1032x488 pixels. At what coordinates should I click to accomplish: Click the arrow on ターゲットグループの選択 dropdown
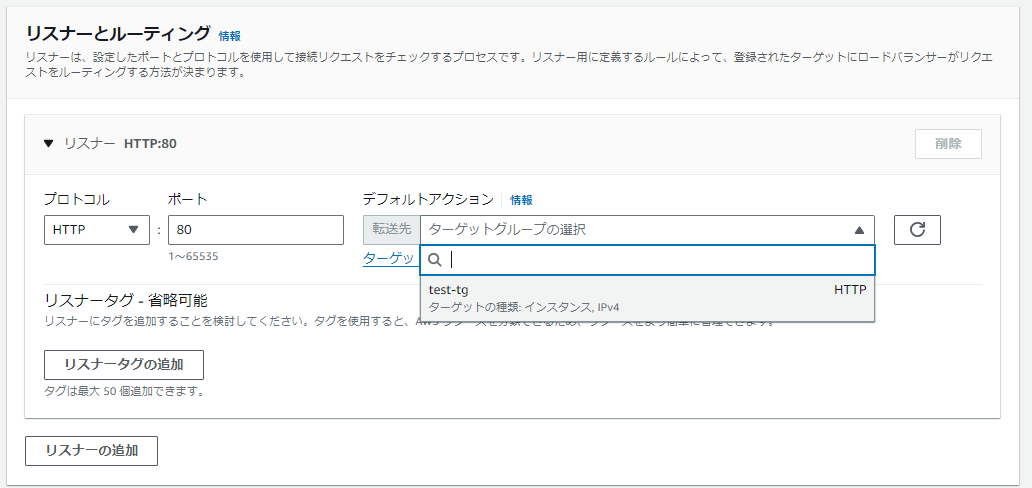858,230
